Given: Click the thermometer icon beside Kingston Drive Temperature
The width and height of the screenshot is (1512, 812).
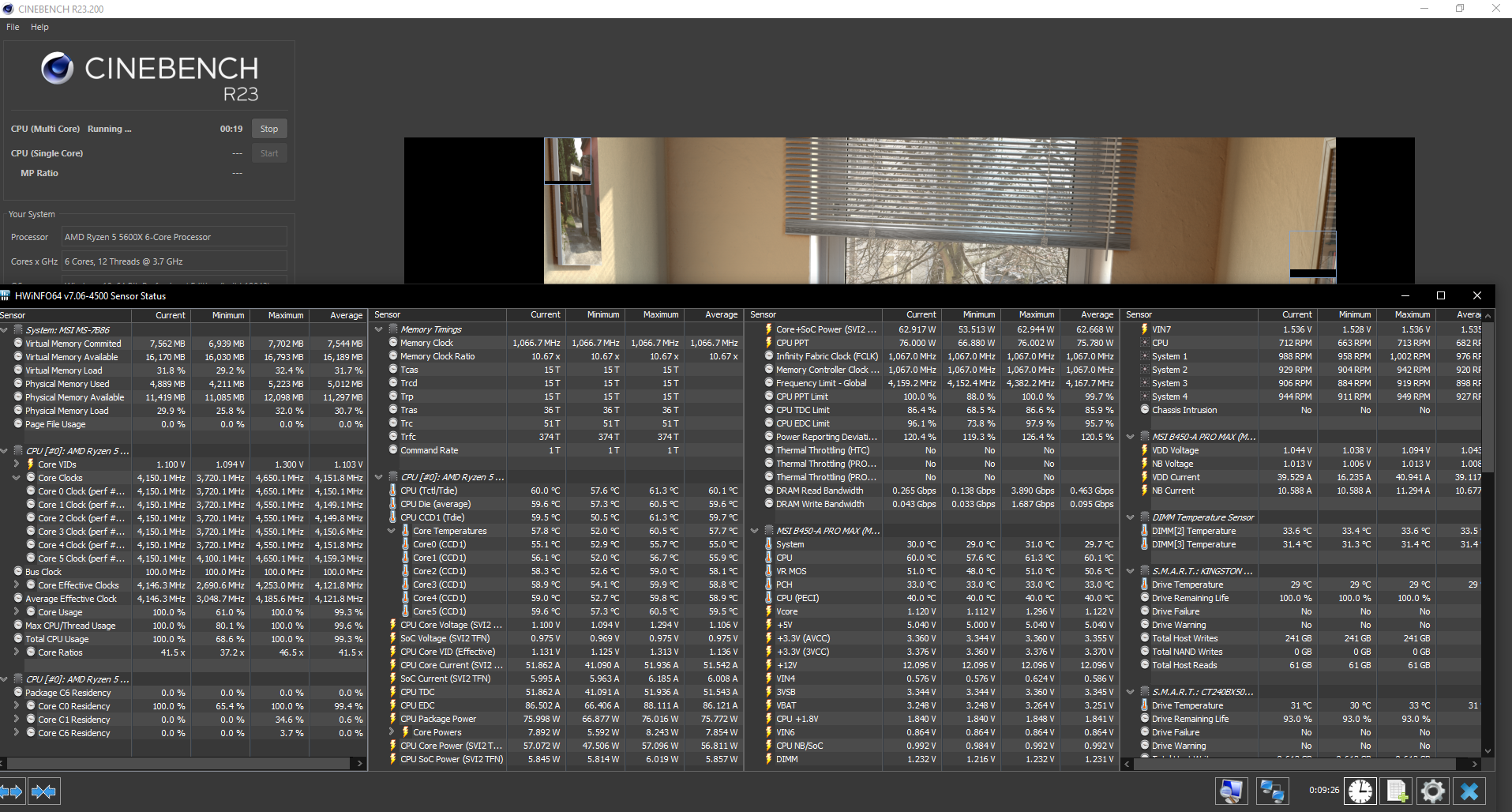Looking at the screenshot, I should tap(1145, 585).
